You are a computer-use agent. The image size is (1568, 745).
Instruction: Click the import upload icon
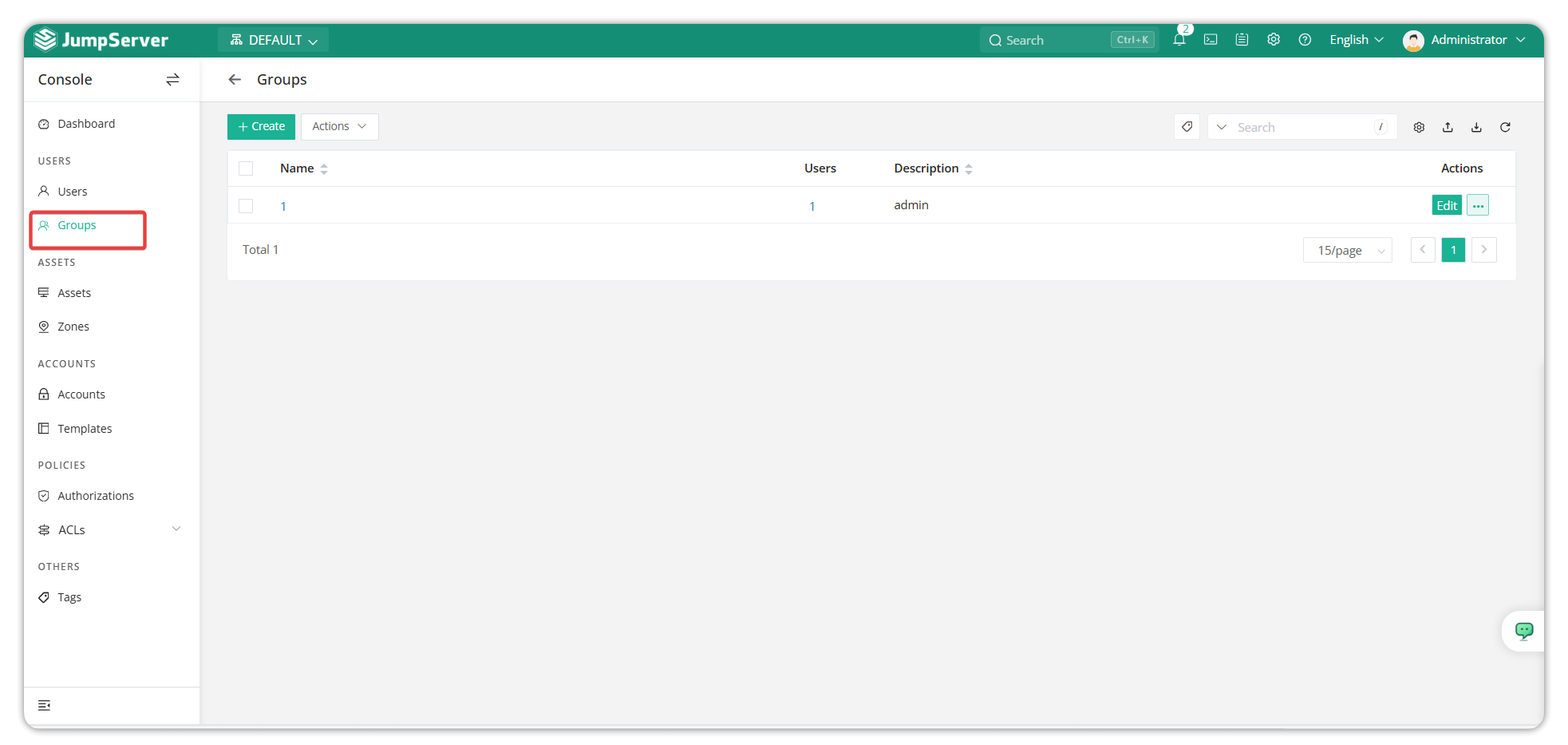coord(1448,127)
